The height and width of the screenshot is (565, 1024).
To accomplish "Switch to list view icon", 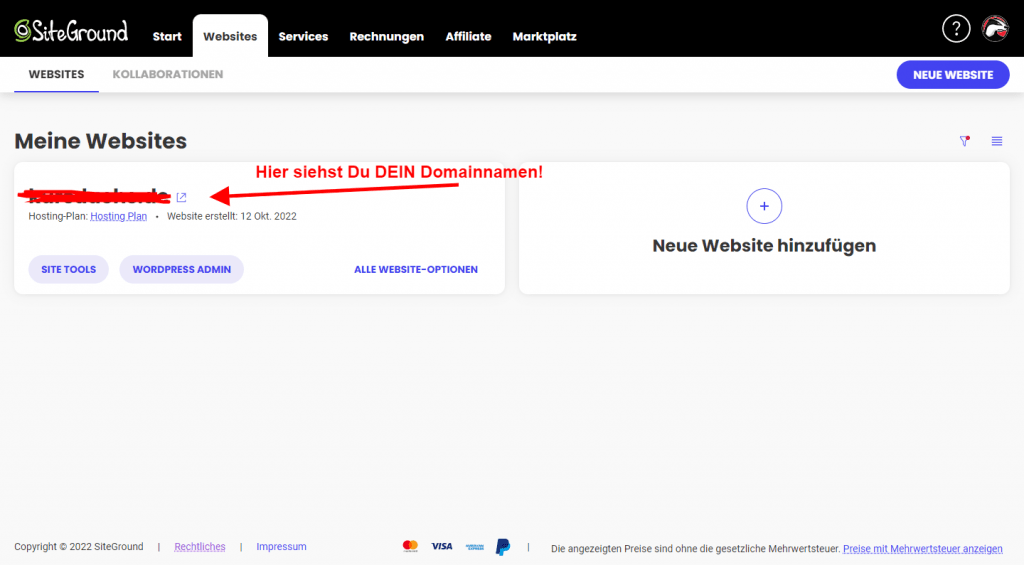I will point(997,141).
